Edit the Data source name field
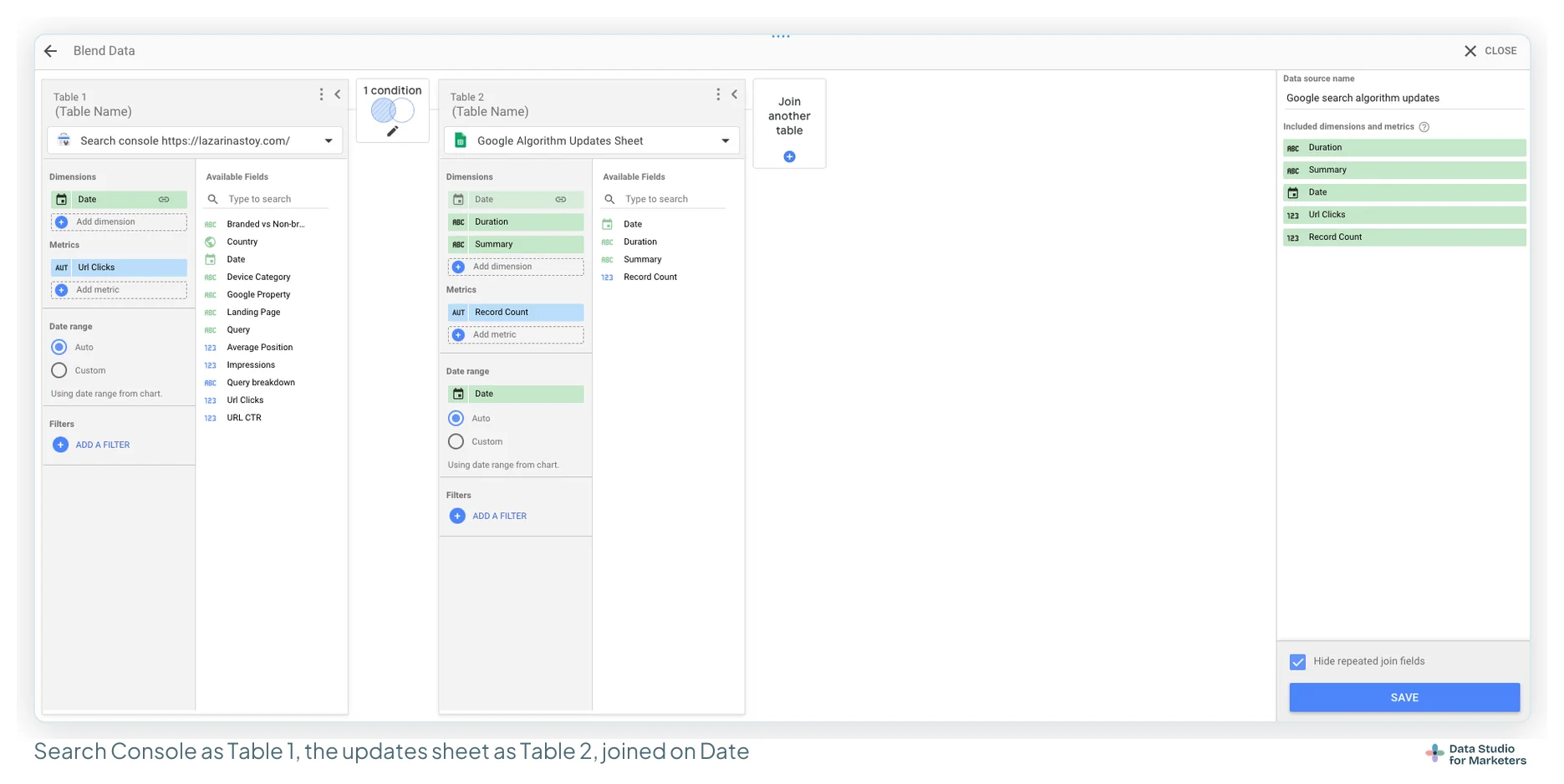 pyautogui.click(x=1404, y=98)
